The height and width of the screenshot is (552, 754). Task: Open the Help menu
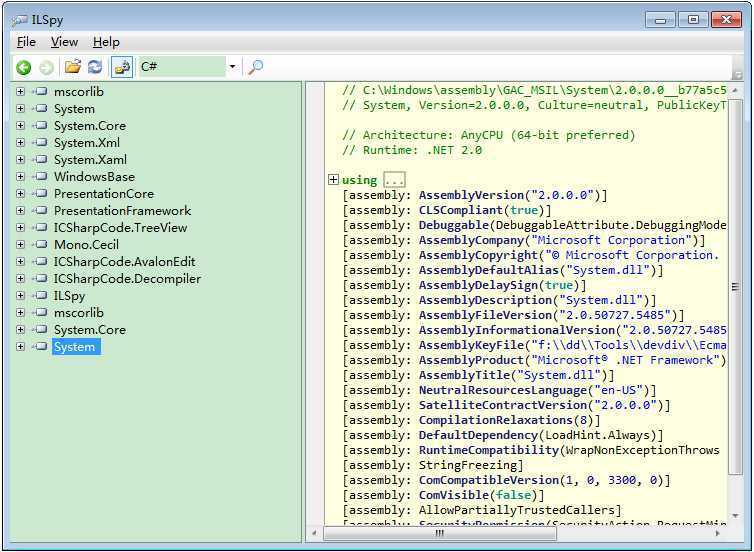pos(106,42)
